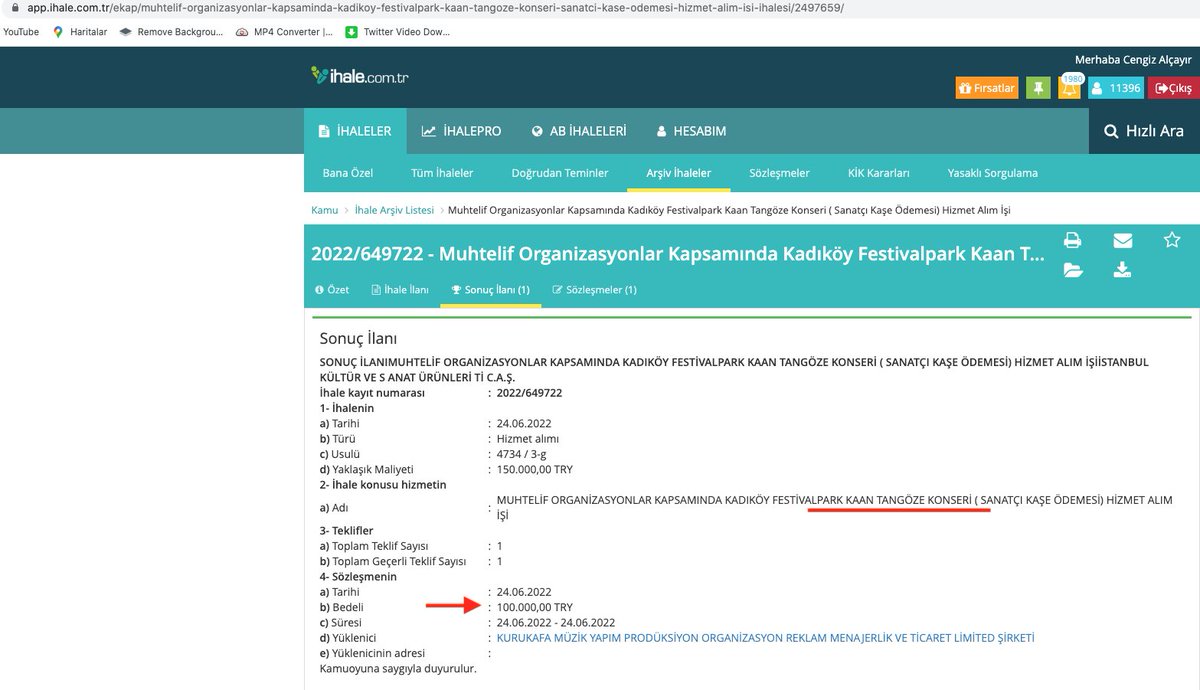Image resolution: width=1200 pixels, height=690 pixels.
Task: Open KURUKAFA MÜZİK YAPIM contractor link
Action: tap(765, 637)
